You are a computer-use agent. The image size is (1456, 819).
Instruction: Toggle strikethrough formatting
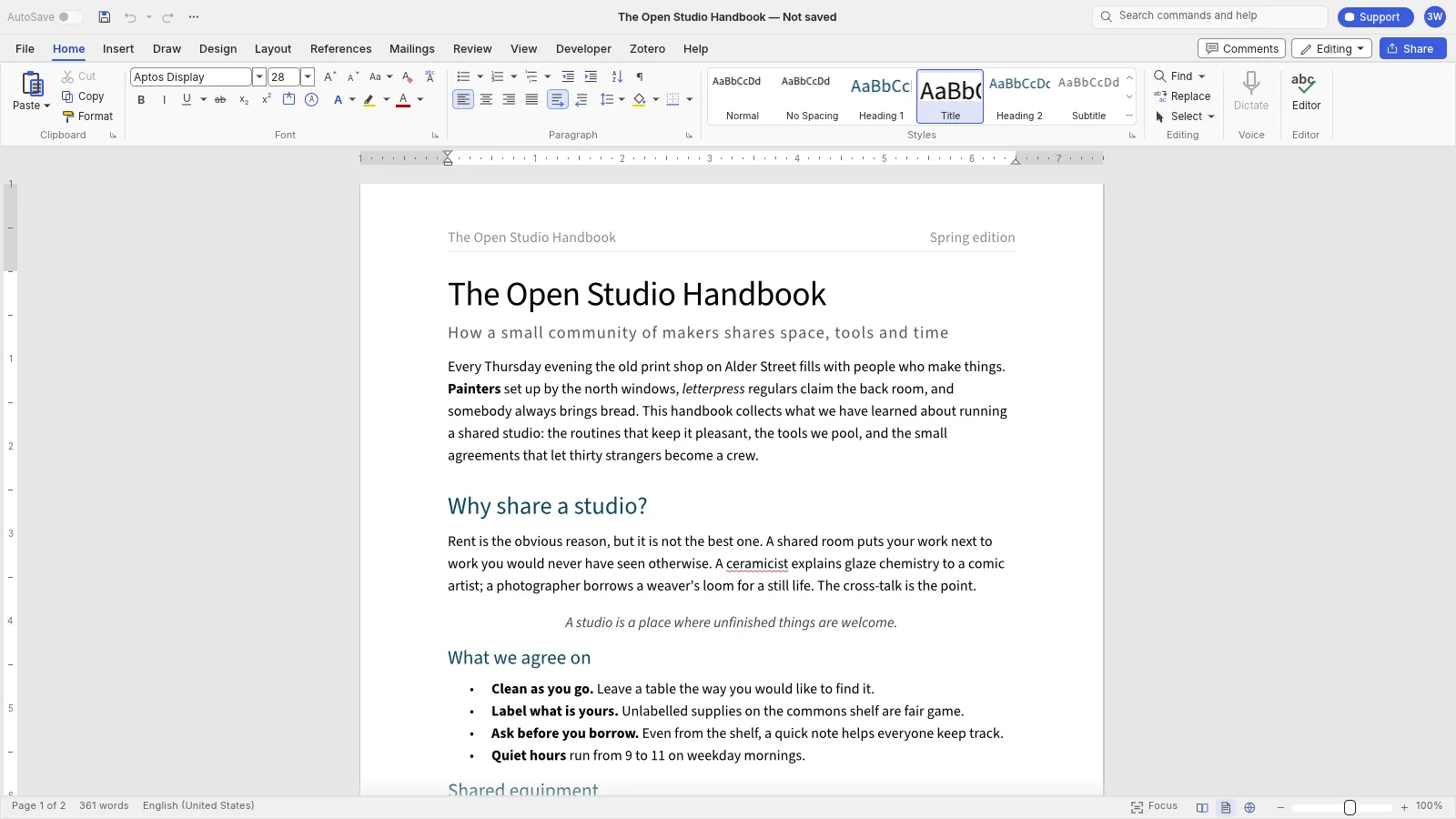tap(220, 100)
